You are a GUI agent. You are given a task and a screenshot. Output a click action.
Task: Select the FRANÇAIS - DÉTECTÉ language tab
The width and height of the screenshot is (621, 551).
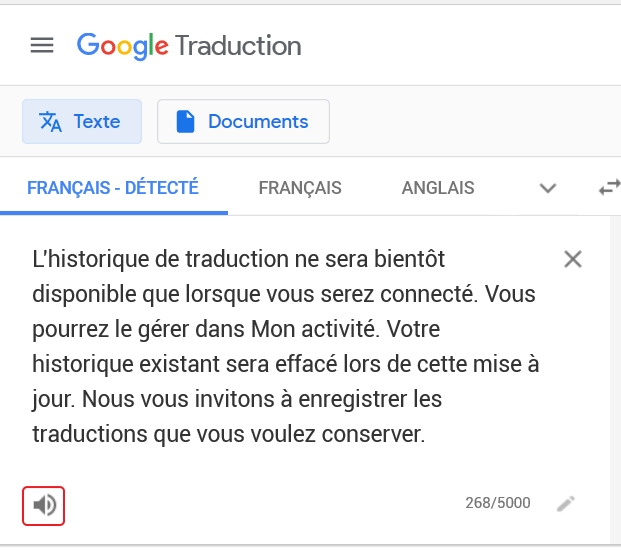[x=113, y=188]
